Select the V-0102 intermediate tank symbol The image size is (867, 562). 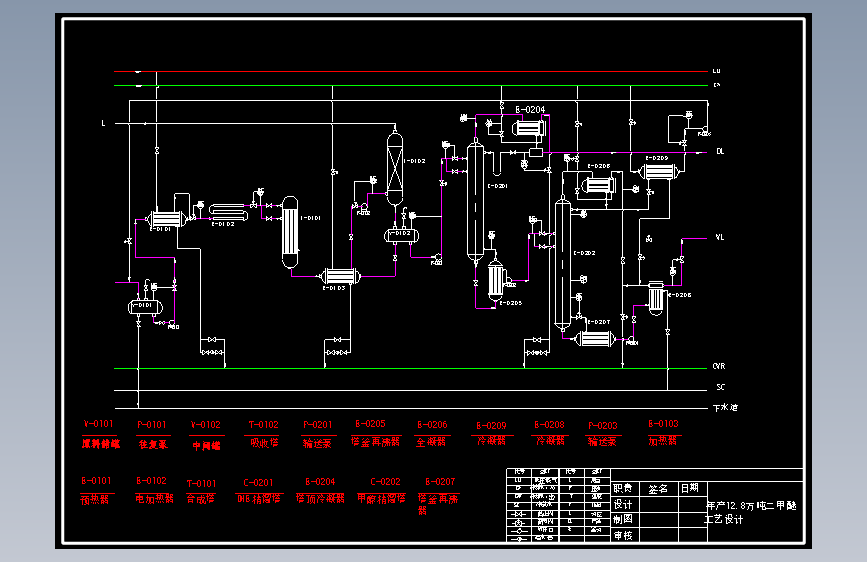401,236
